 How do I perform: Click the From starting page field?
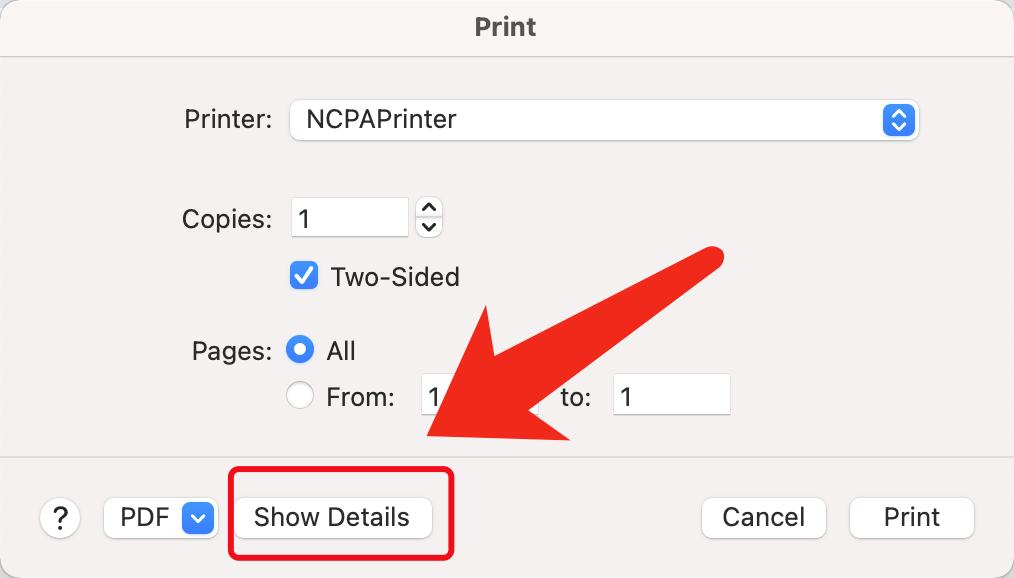435,396
